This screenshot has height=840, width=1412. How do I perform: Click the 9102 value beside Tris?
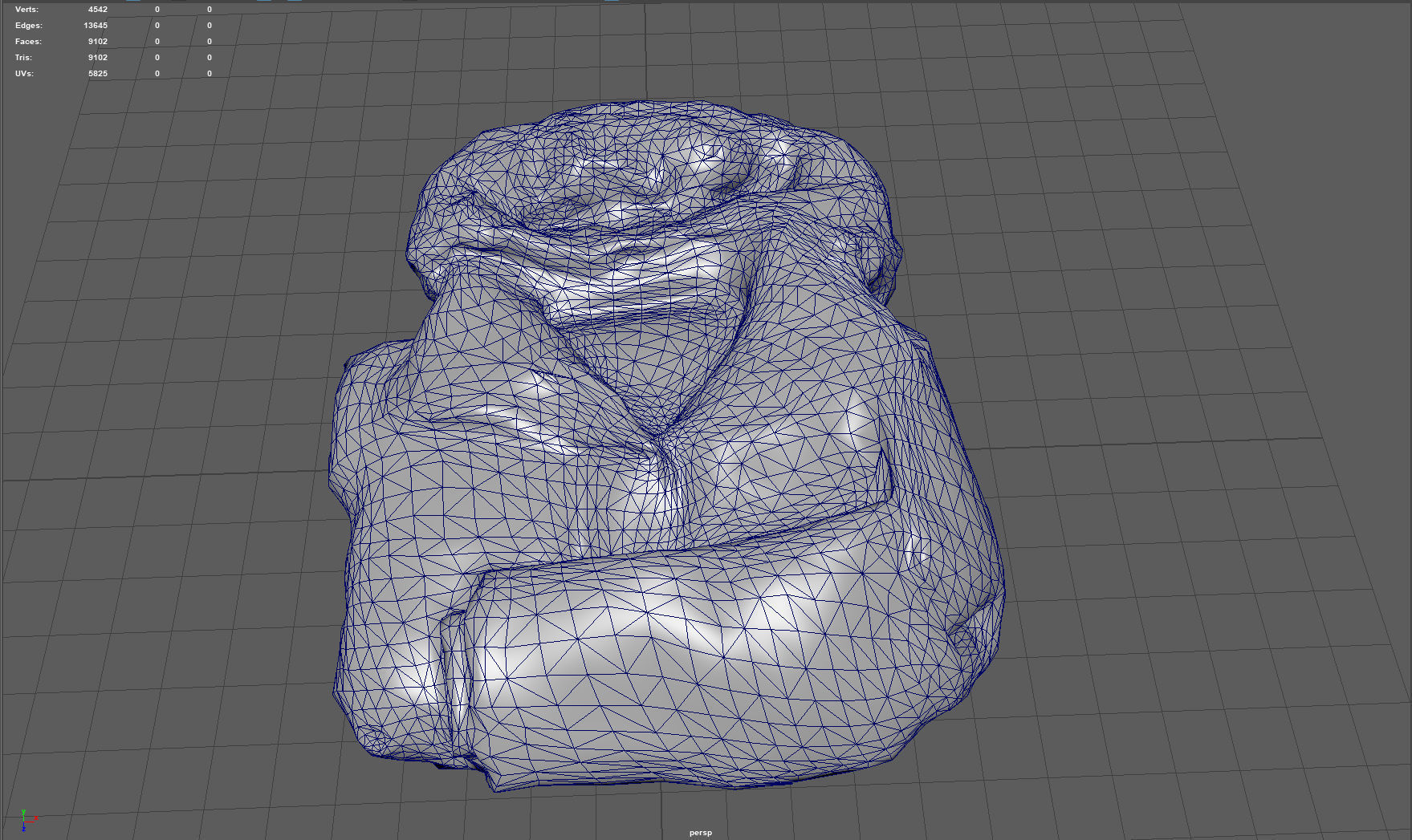(x=98, y=58)
